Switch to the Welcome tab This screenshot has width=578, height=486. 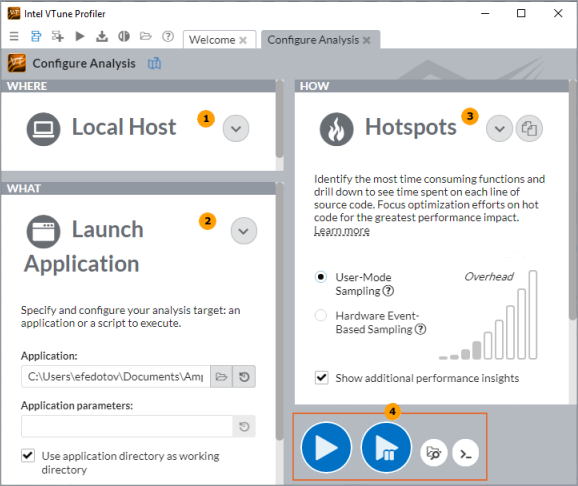pyautogui.click(x=212, y=40)
